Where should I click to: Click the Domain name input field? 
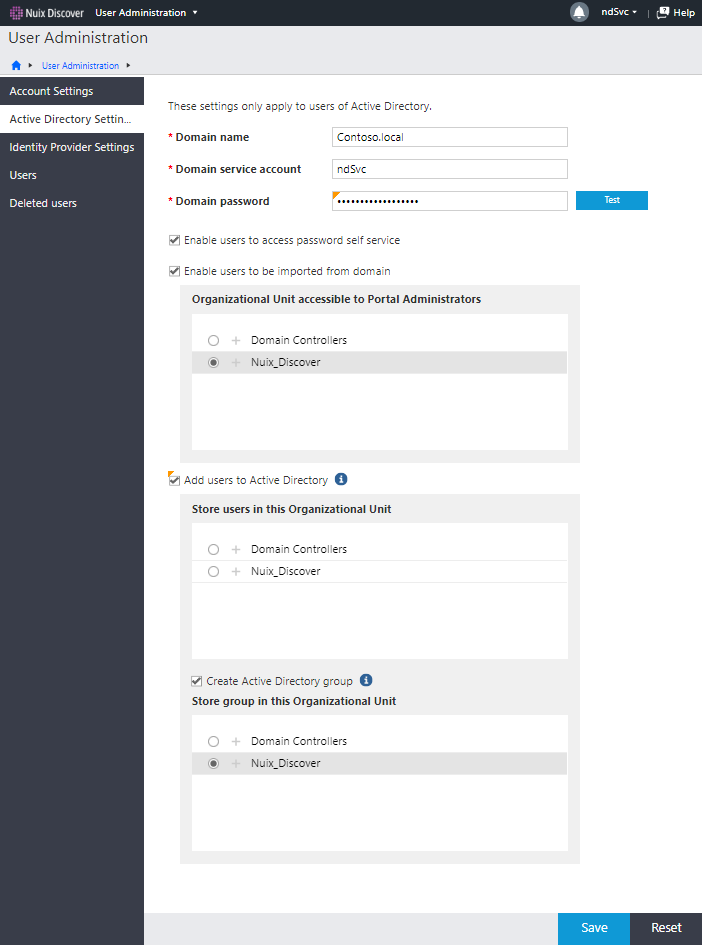(449, 137)
